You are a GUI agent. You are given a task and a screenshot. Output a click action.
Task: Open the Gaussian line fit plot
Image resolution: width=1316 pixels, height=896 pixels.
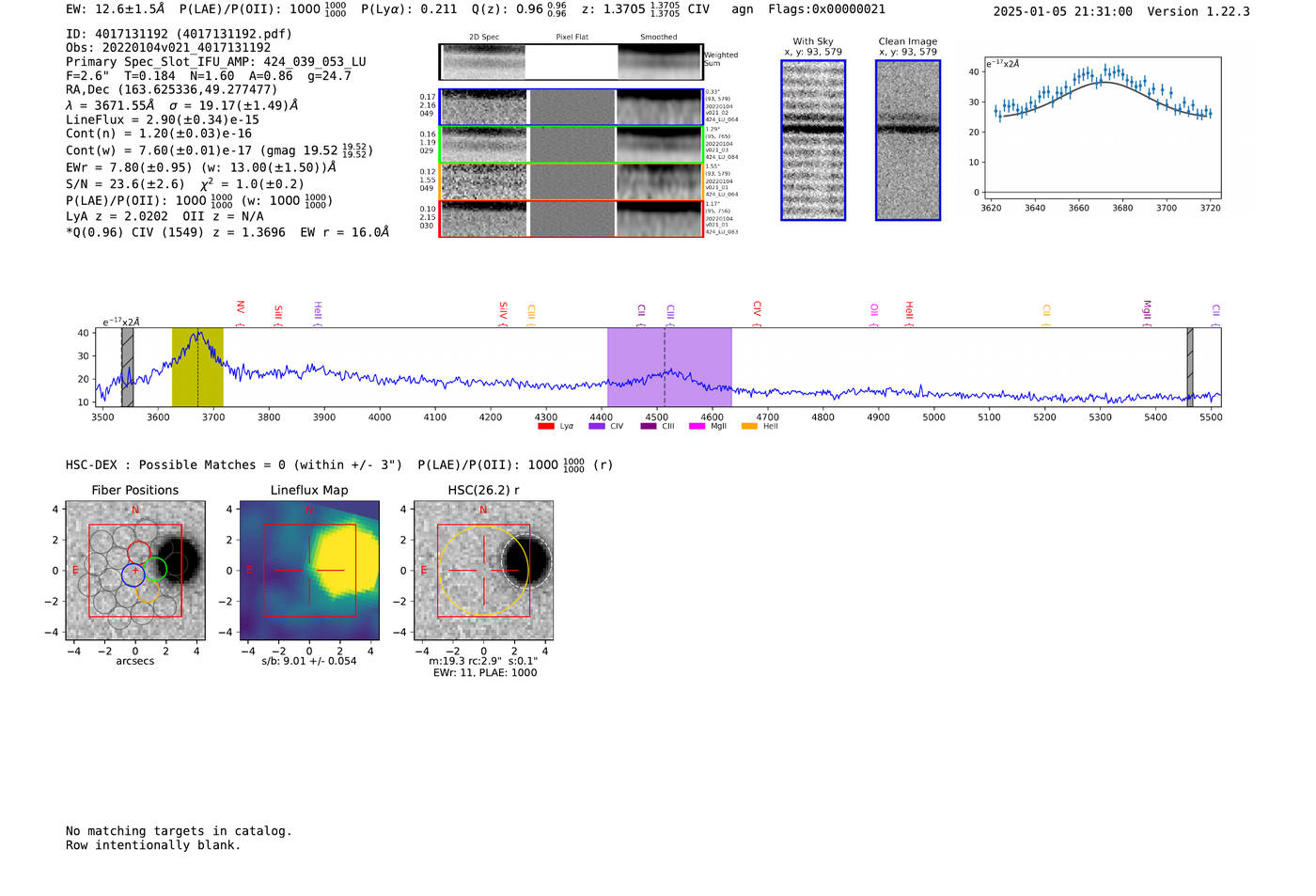[x=1102, y=128]
